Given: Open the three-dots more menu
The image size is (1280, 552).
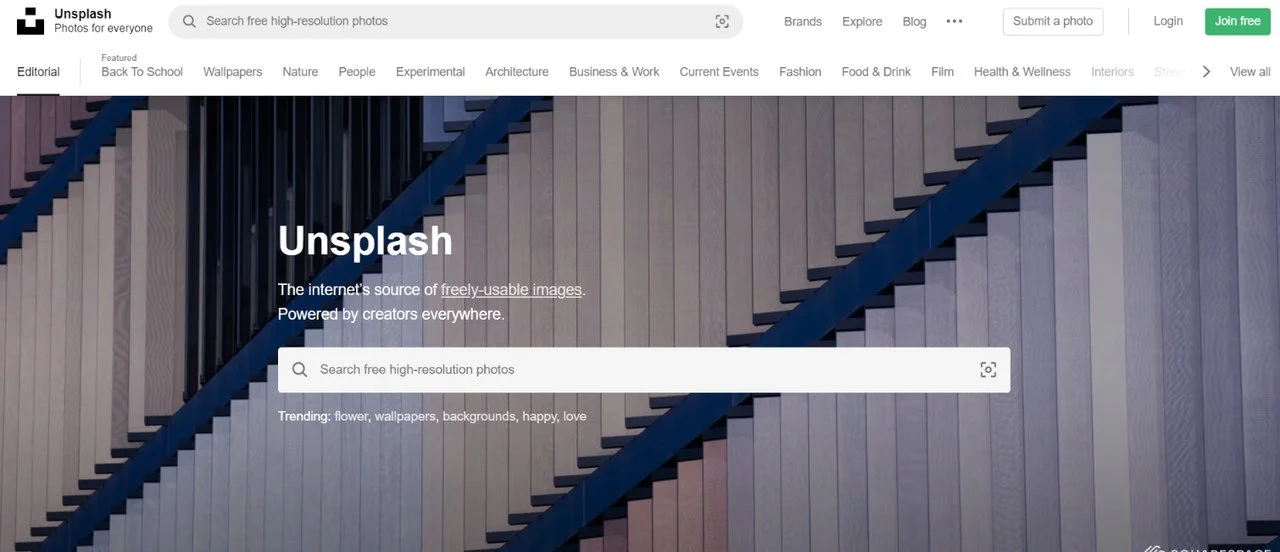Looking at the screenshot, I should 955,21.
